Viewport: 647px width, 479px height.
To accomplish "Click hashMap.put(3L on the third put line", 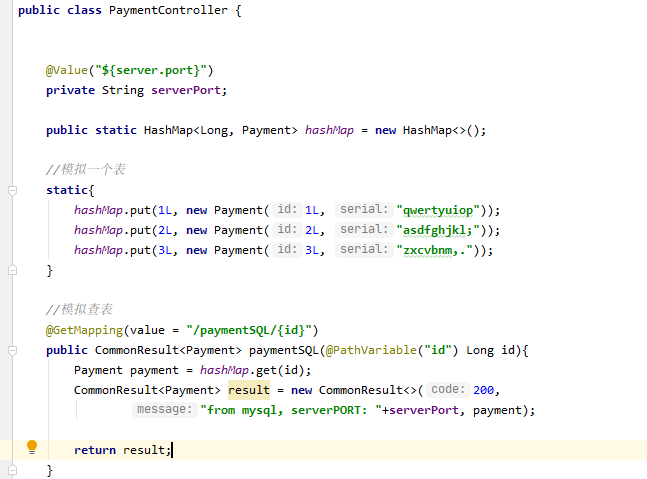I will click(x=122, y=250).
